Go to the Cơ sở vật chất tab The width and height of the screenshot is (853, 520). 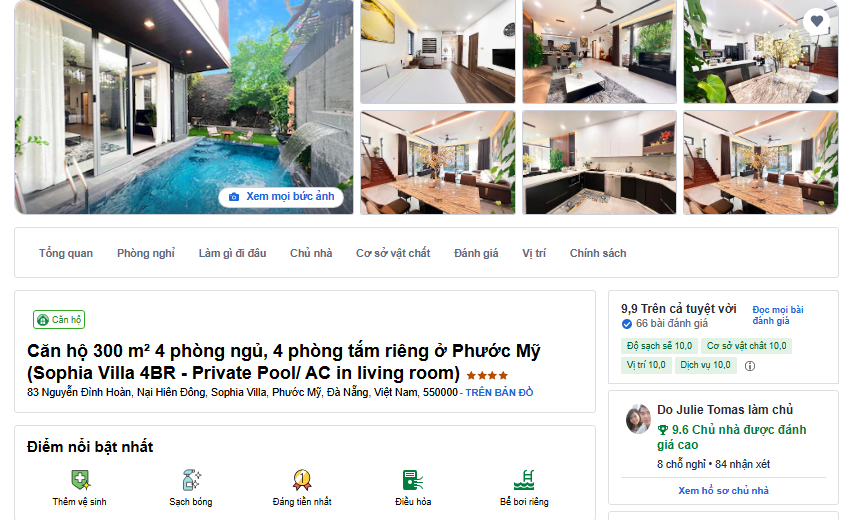(x=393, y=253)
